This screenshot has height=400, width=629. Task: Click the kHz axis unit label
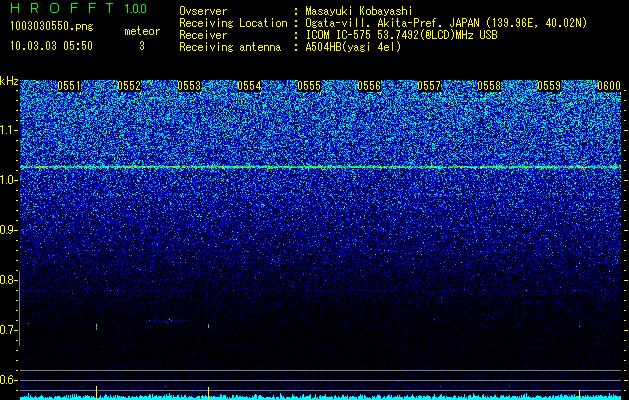click(9, 81)
